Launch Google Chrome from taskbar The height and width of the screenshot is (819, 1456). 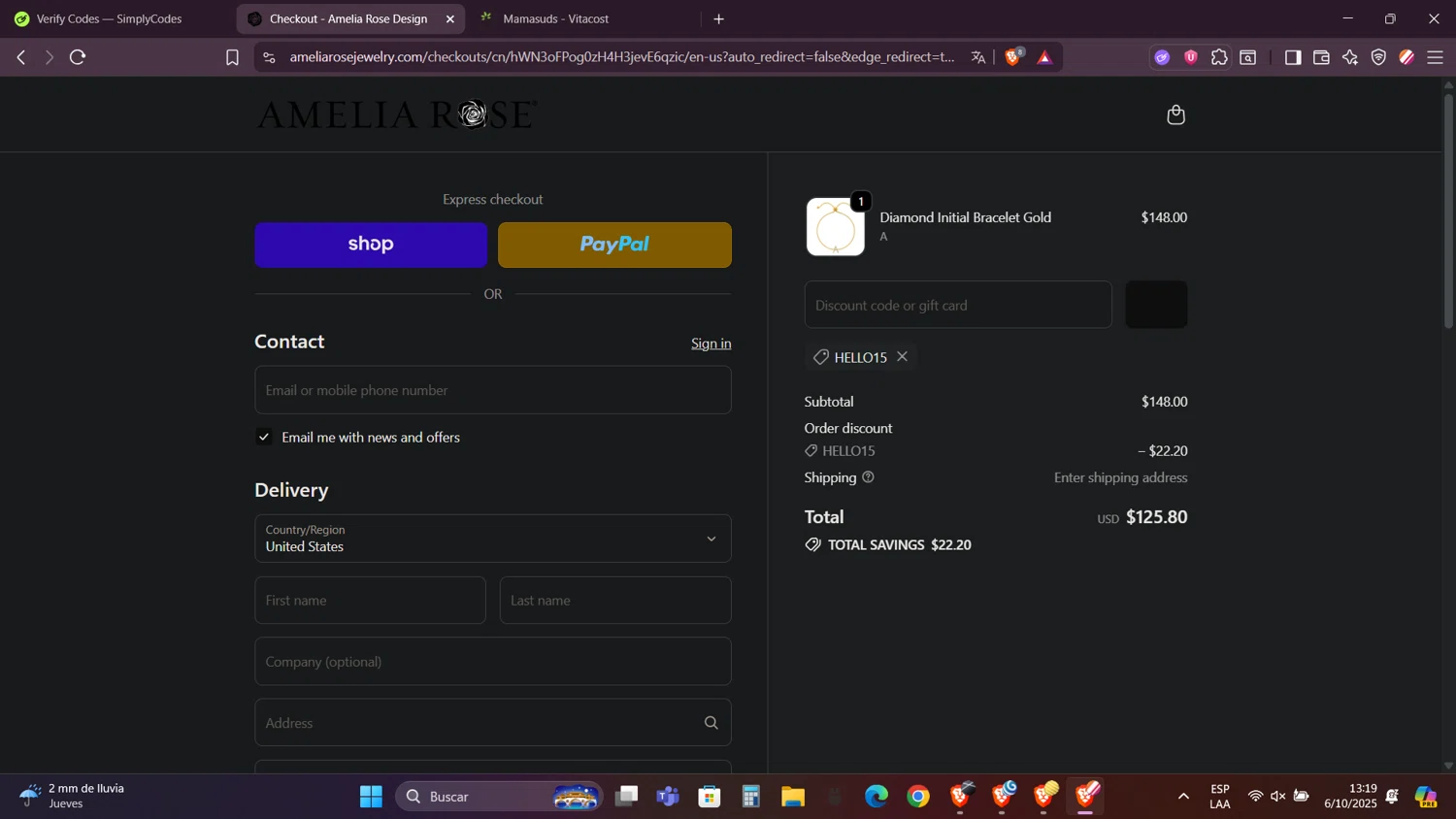click(918, 797)
